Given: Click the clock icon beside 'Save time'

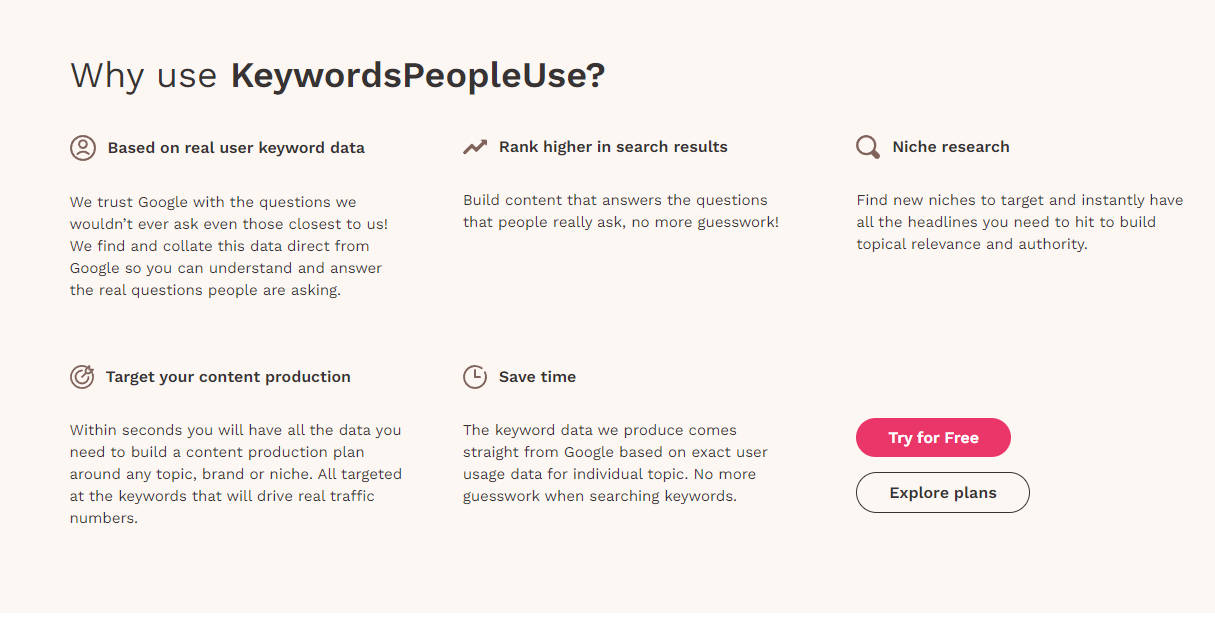Looking at the screenshot, I should [x=475, y=376].
